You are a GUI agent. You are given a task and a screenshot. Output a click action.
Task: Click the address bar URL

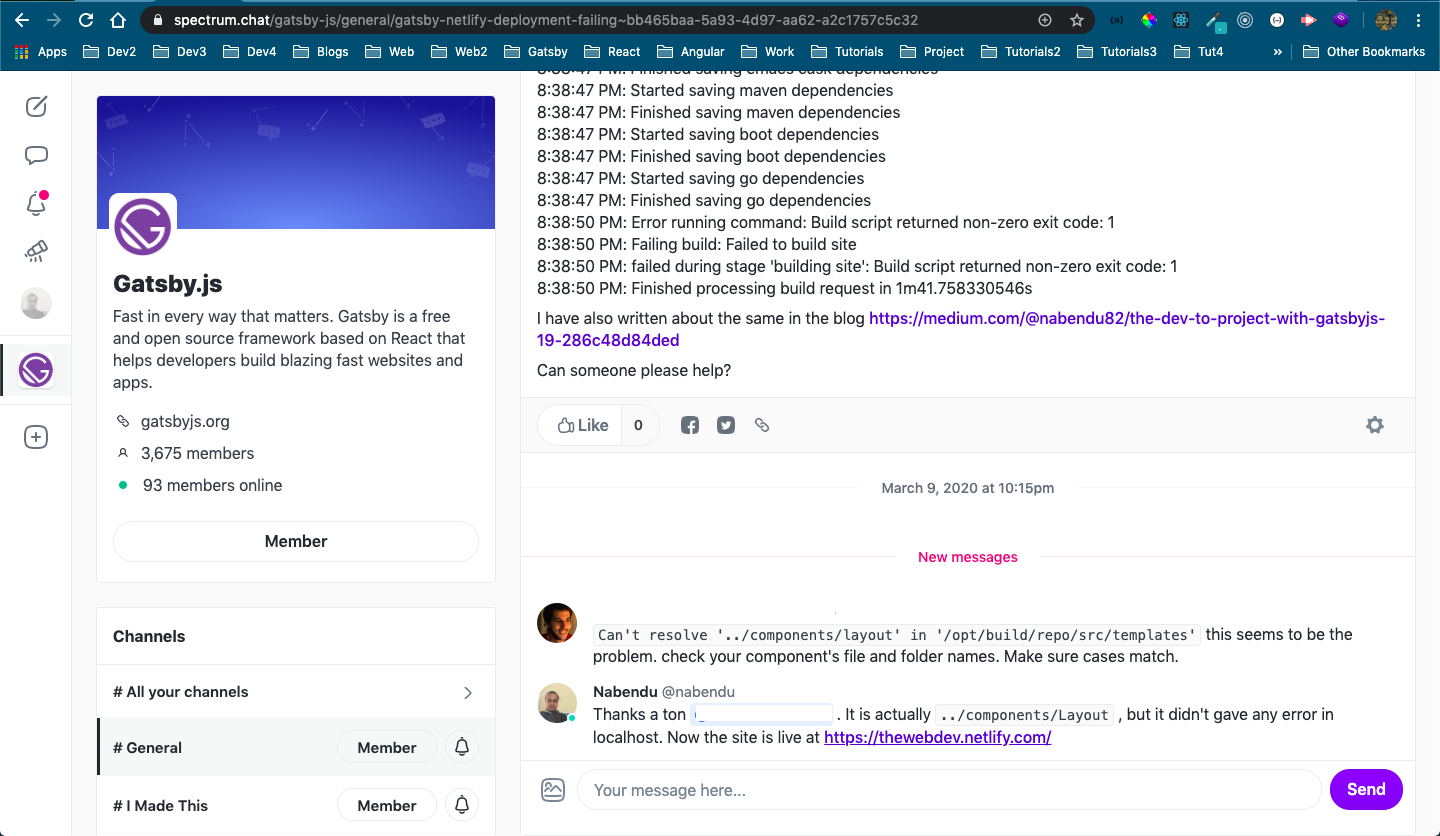[x=545, y=20]
